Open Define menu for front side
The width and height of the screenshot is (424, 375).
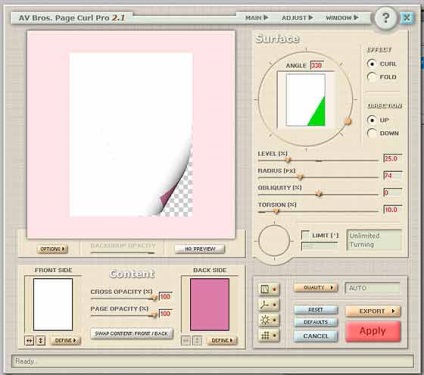(65, 340)
